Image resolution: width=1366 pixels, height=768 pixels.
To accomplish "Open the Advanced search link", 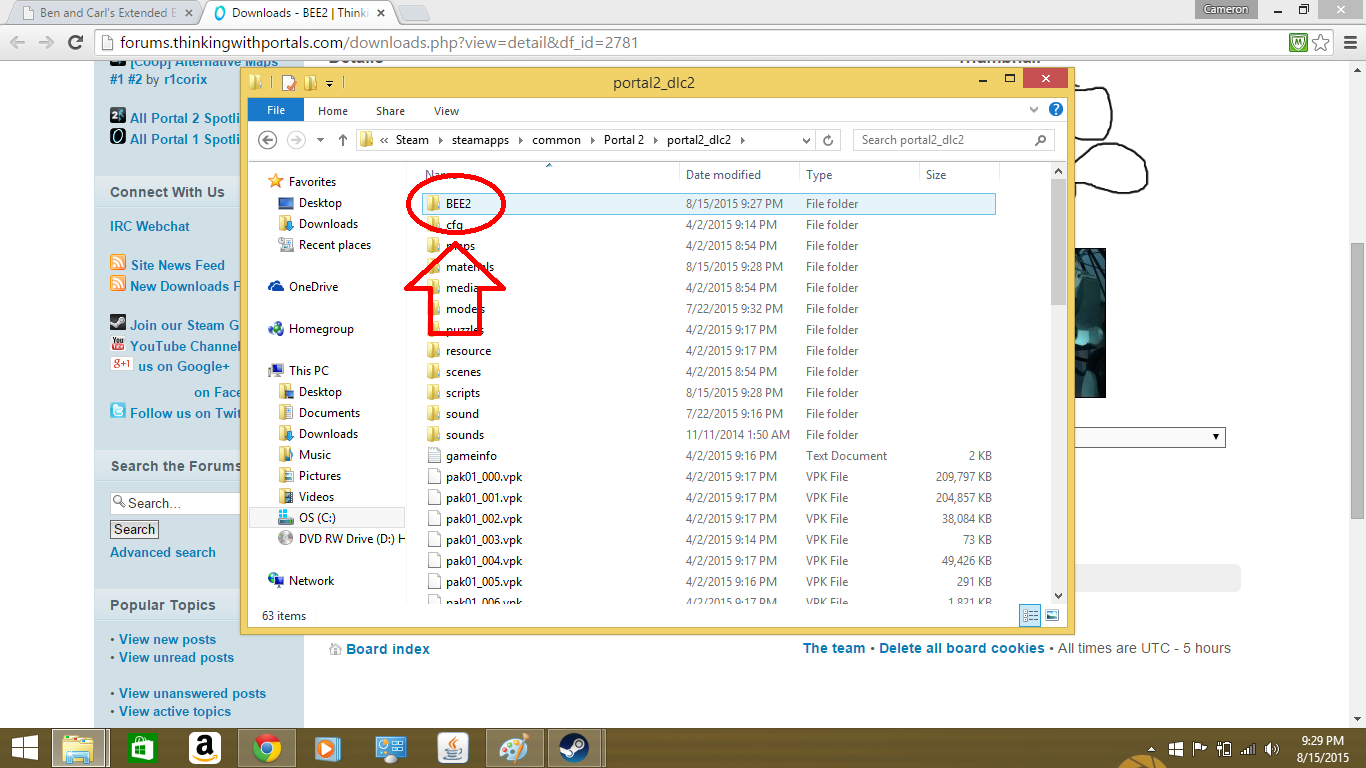I will coord(163,552).
